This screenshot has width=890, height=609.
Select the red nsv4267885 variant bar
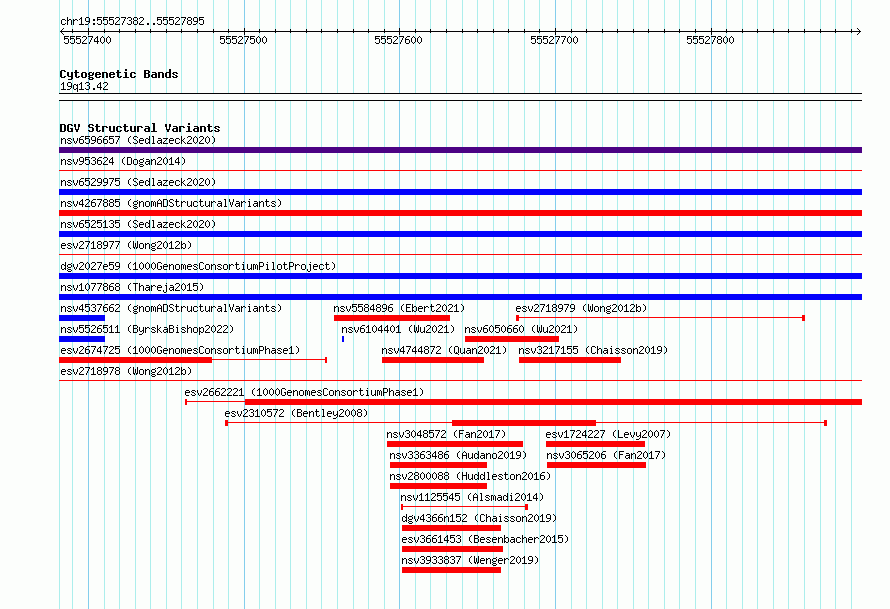coord(460,213)
